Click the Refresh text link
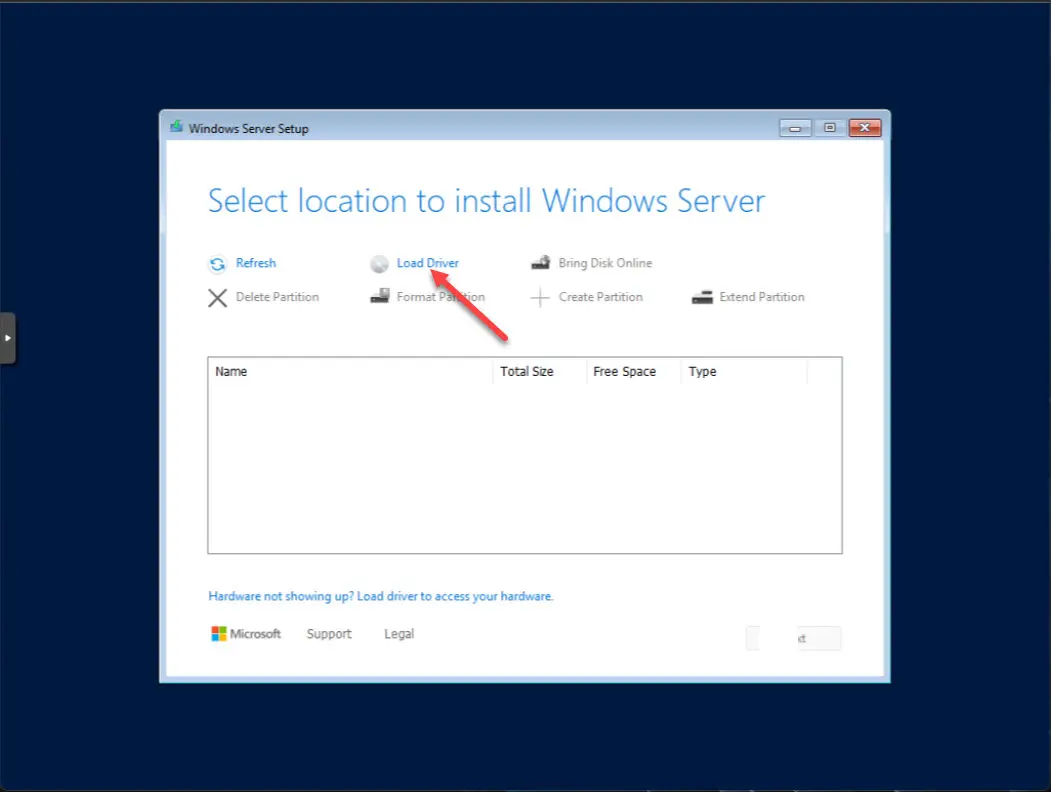The height and width of the screenshot is (792, 1051). pyautogui.click(x=255, y=263)
